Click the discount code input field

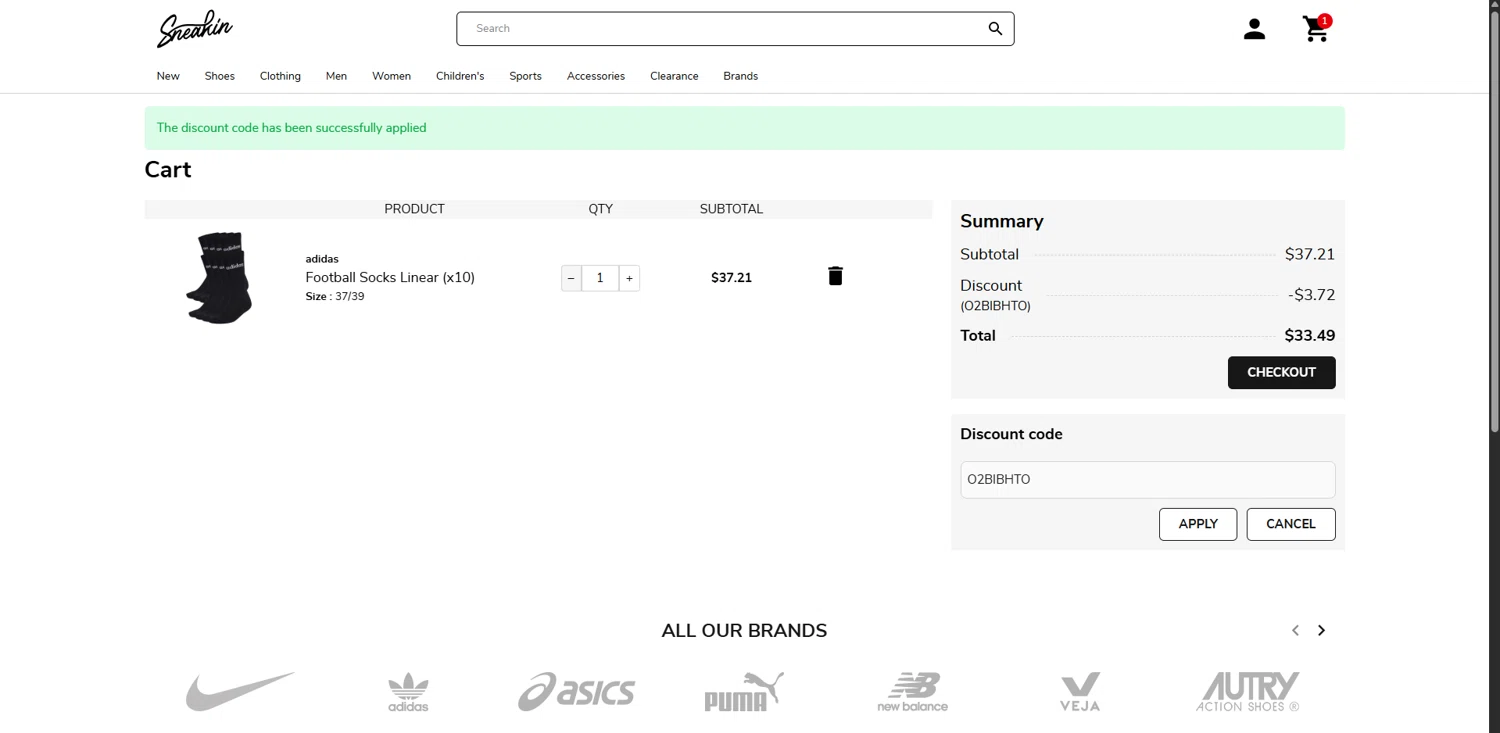coord(1148,480)
